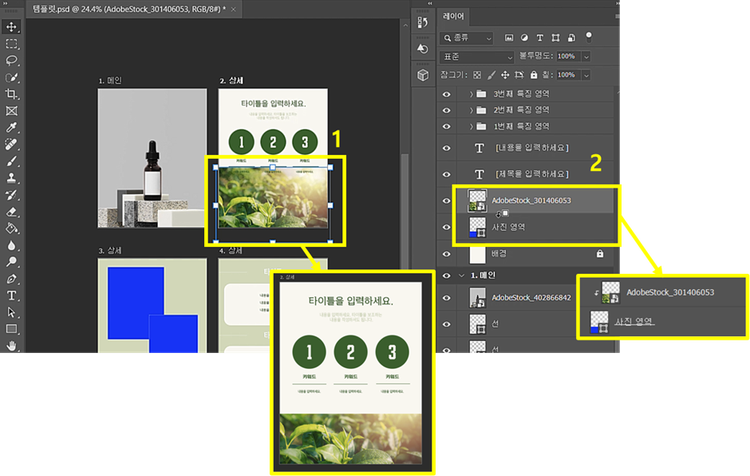Filter layers by smart objects icon

571,37
